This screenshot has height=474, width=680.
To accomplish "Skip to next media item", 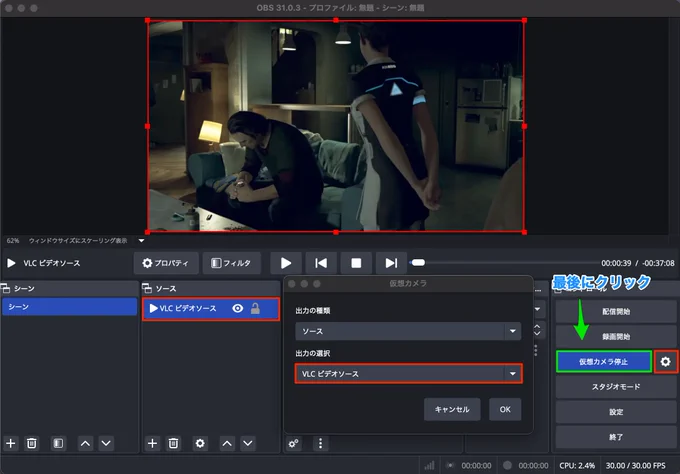I will [391, 263].
